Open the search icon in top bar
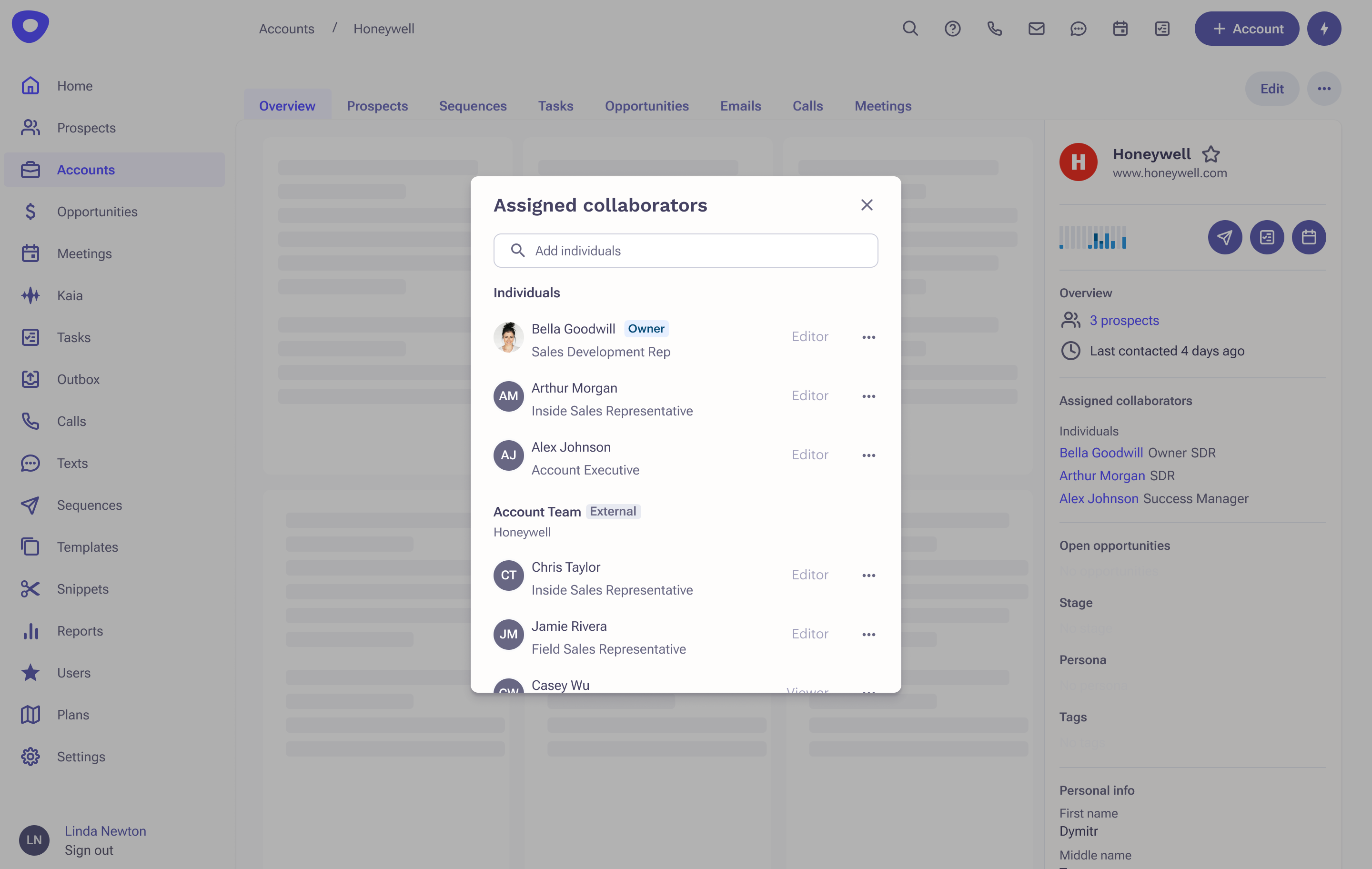The width and height of the screenshot is (1372, 869). click(910, 29)
